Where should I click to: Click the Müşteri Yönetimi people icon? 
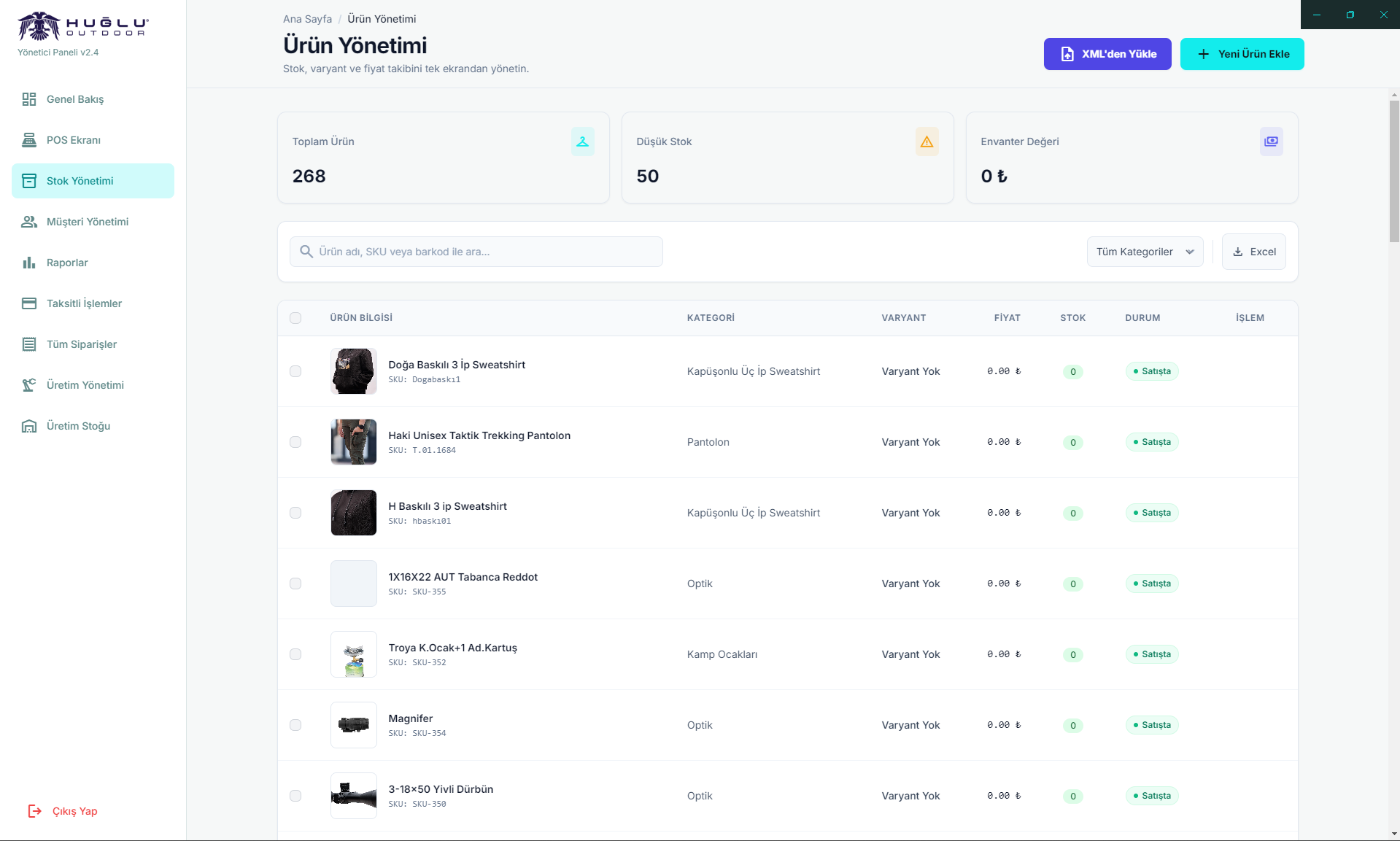pyautogui.click(x=29, y=222)
